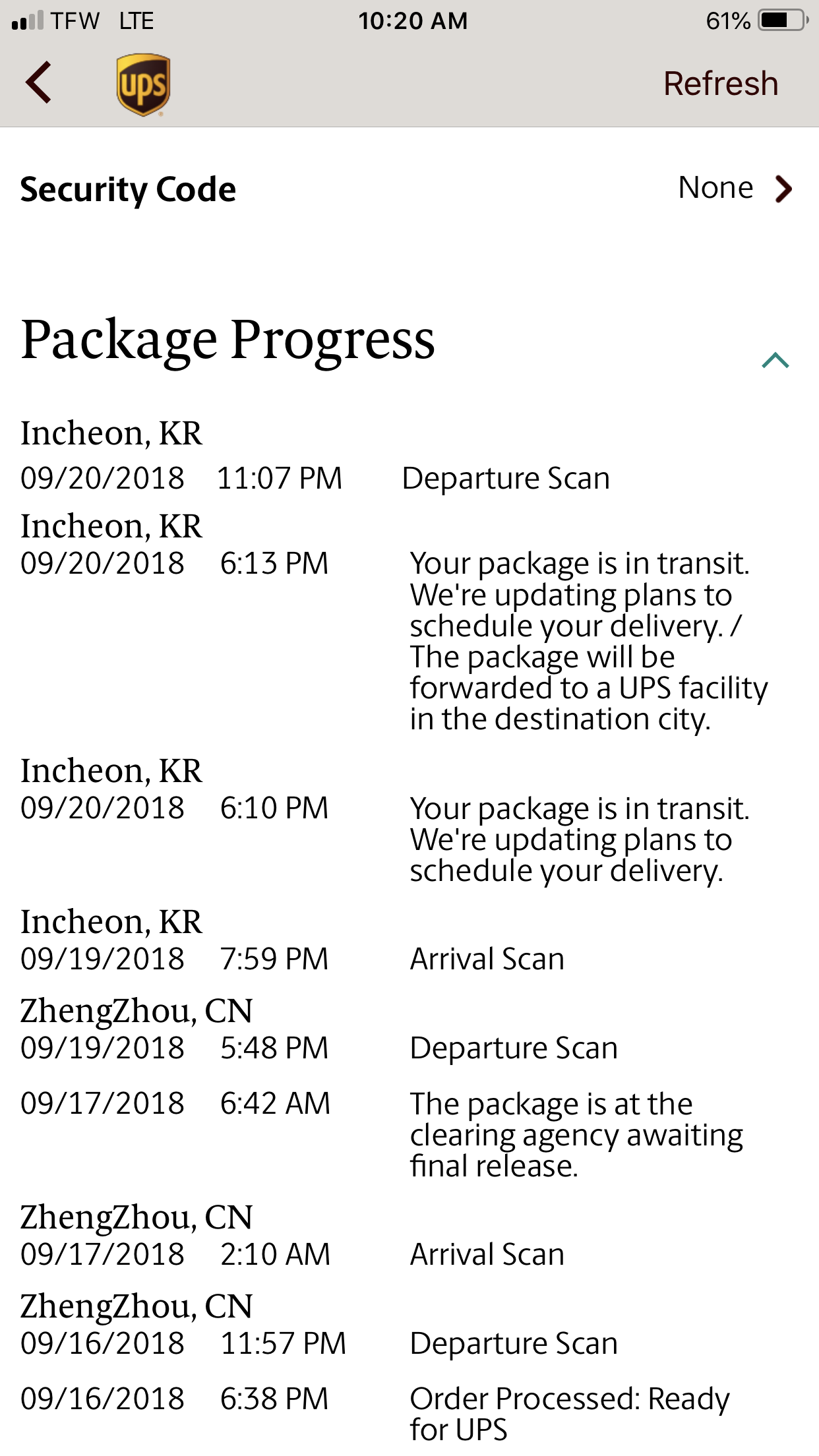Tap the Package Progress heading
Viewport: 819px width, 1456px height.
pos(228,340)
